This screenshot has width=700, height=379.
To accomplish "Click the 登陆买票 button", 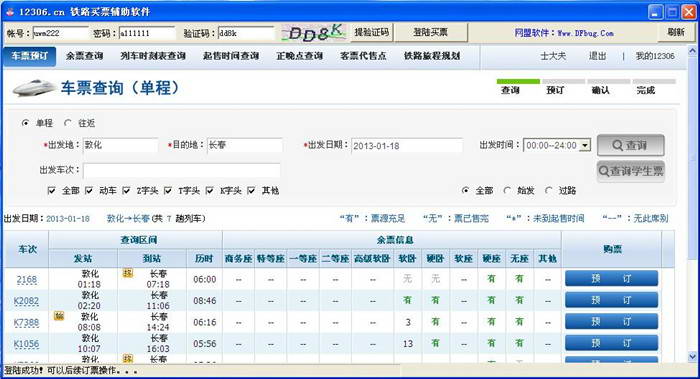I will (x=430, y=32).
